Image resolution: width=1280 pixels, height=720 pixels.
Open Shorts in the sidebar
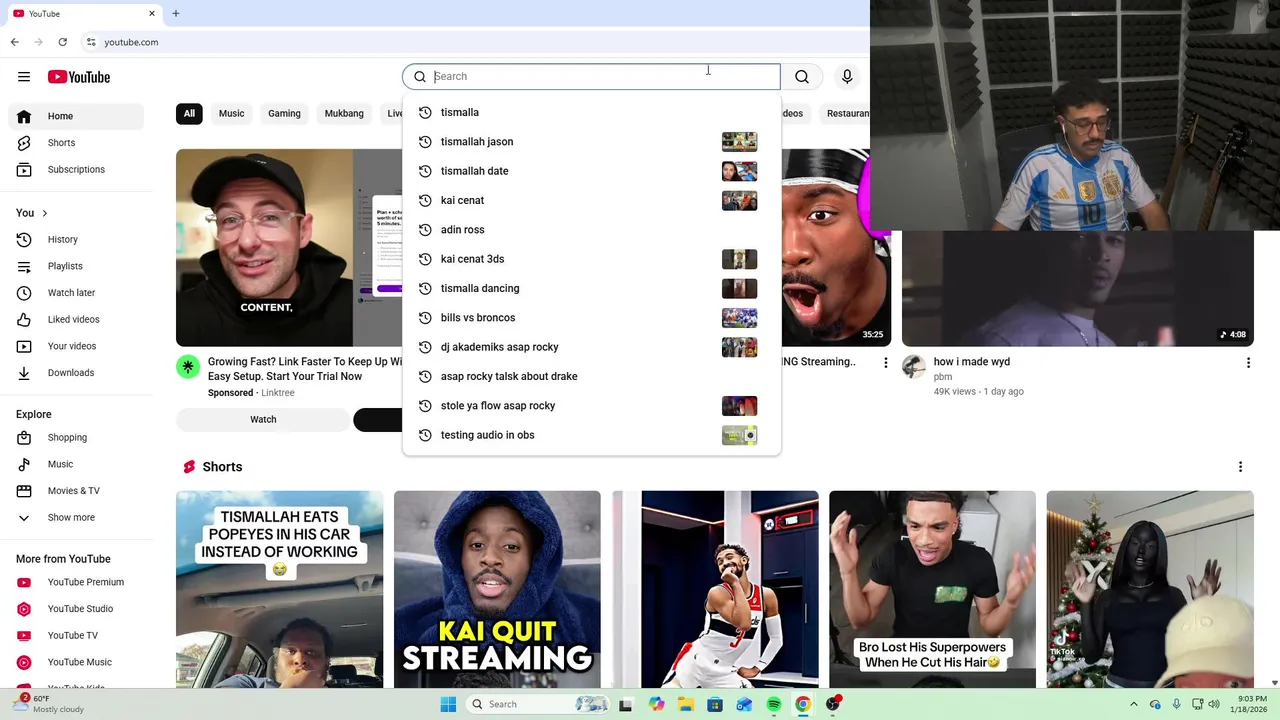pyautogui.click(x=76, y=143)
